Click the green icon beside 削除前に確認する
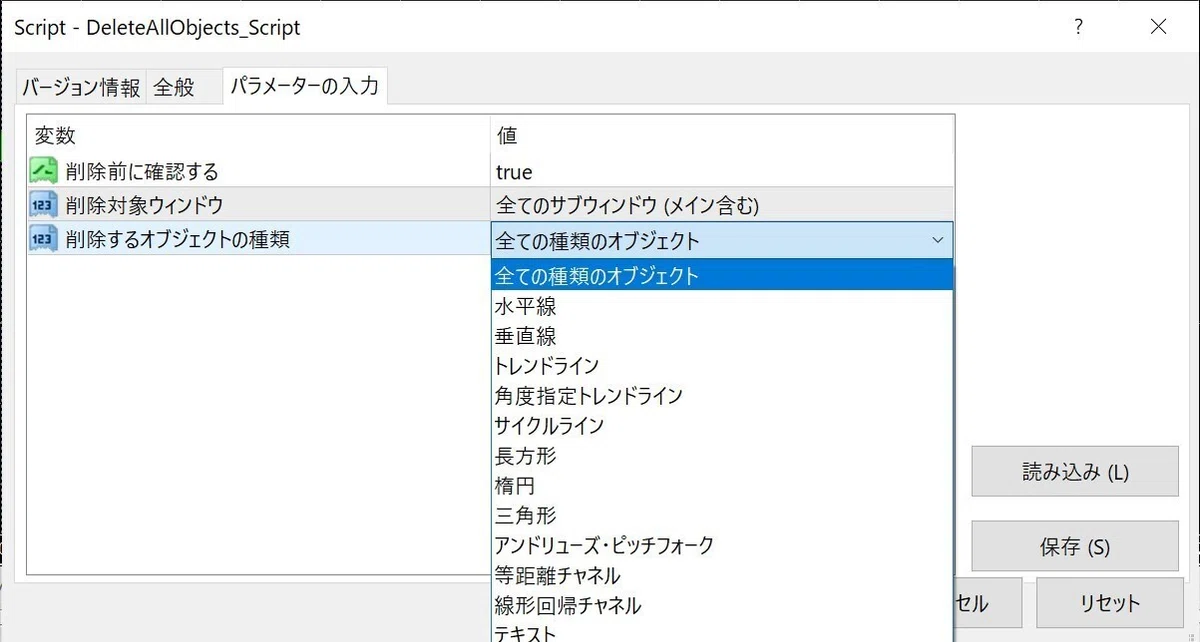This screenshot has height=642, width=1200. click(x=43, y=171)
